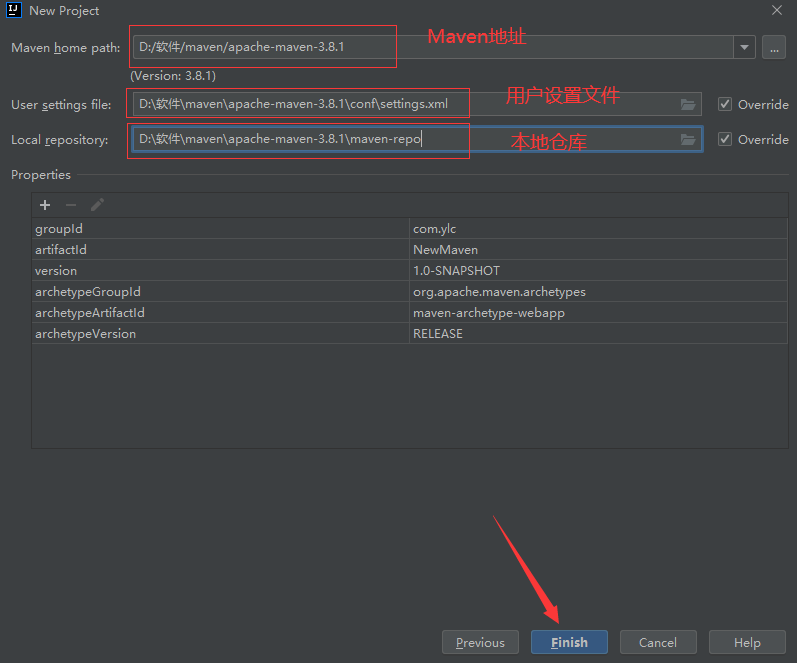Toggle Override for user settings file
797x663 pixels.
pos(725,104)
